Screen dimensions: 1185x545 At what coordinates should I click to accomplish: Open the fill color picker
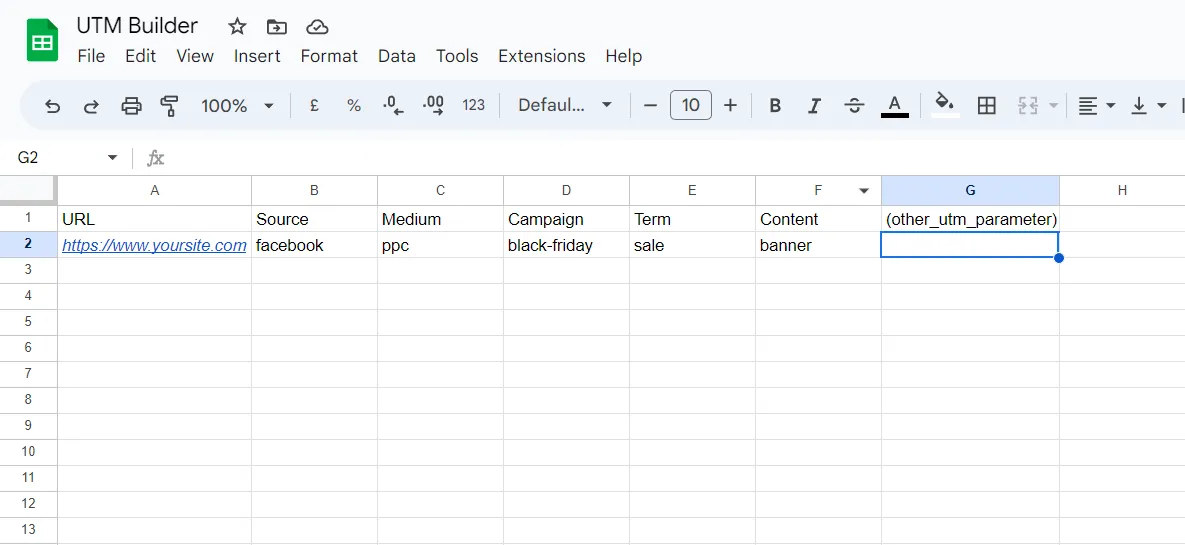[x=945, y=105]
